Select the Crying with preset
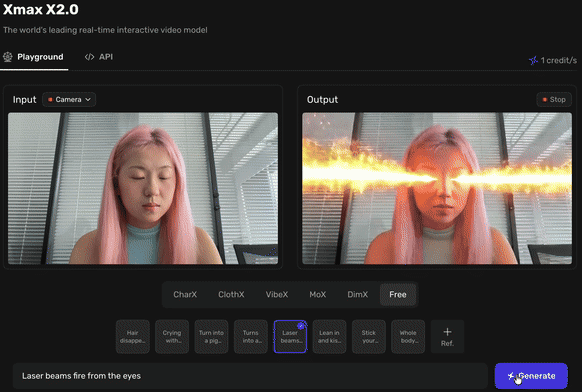582x392 pixels. click(x=172, y=337)
